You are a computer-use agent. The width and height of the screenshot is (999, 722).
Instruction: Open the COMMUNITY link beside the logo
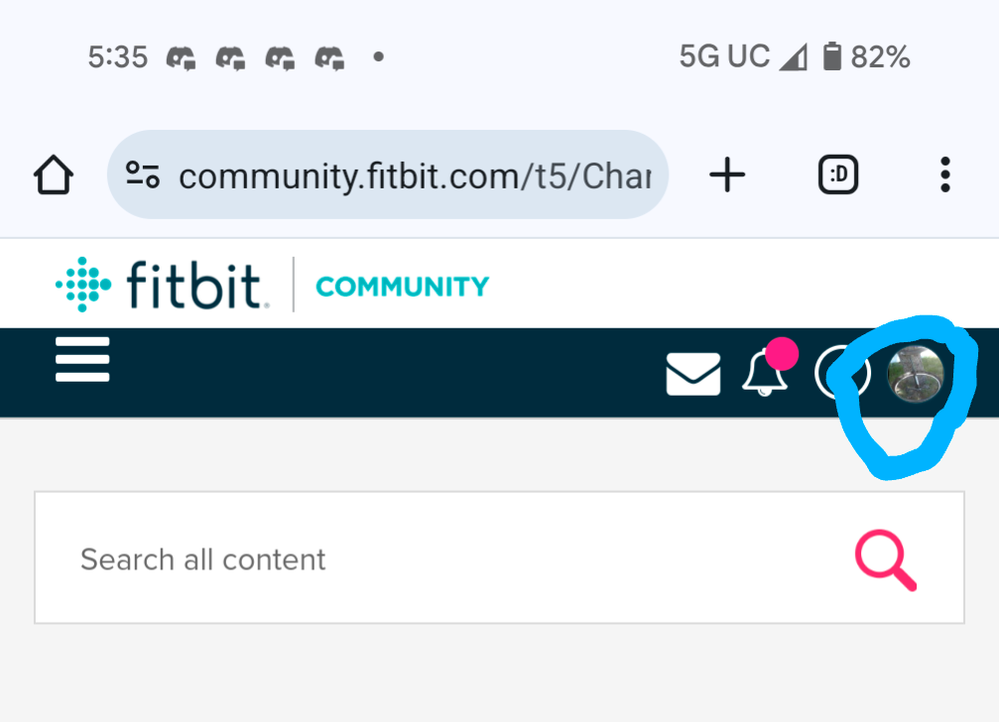click(x=403, y=286)
